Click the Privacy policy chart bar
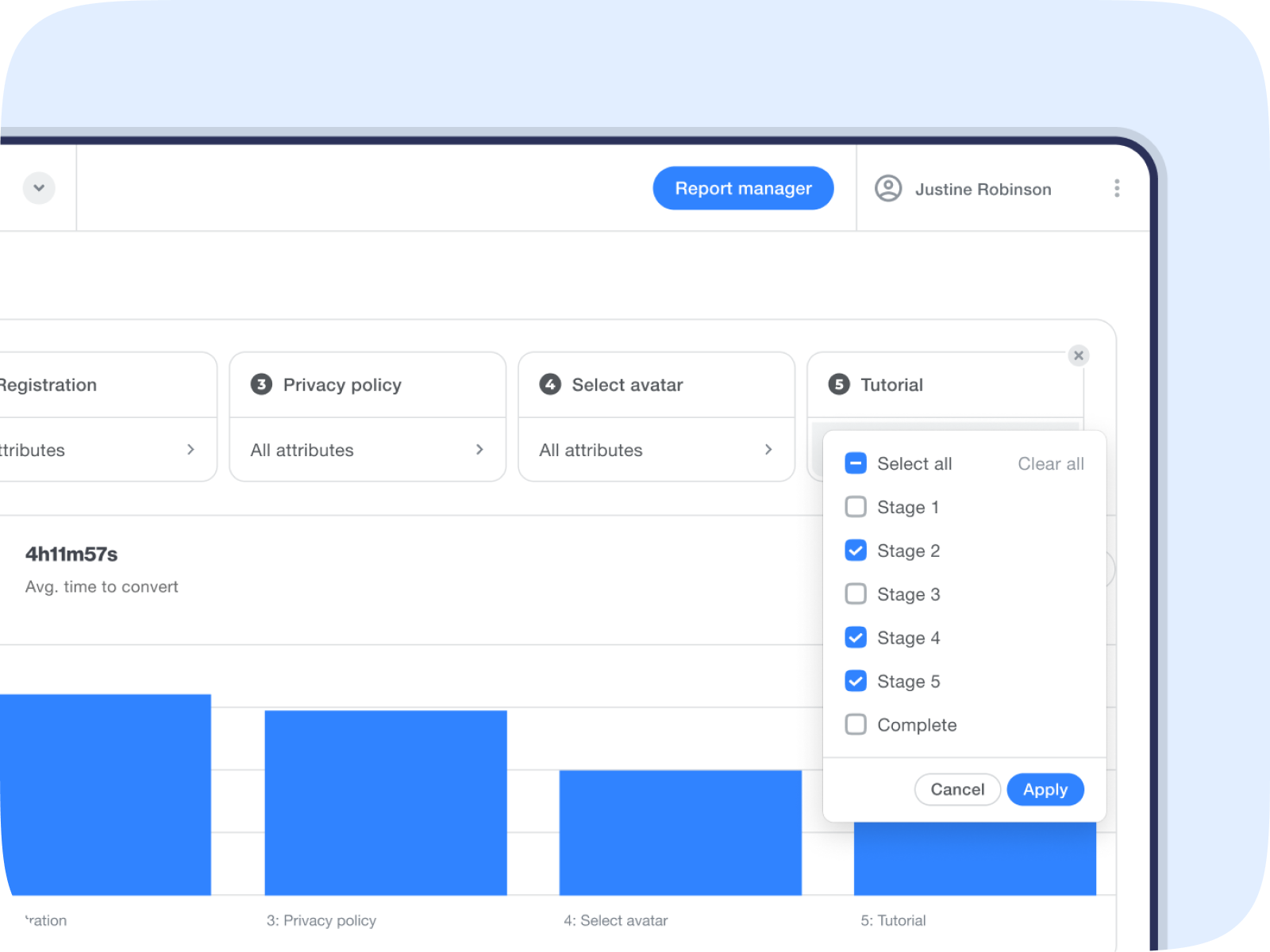The height and width of the screenshot is (952, 1270). click(386, 803)
